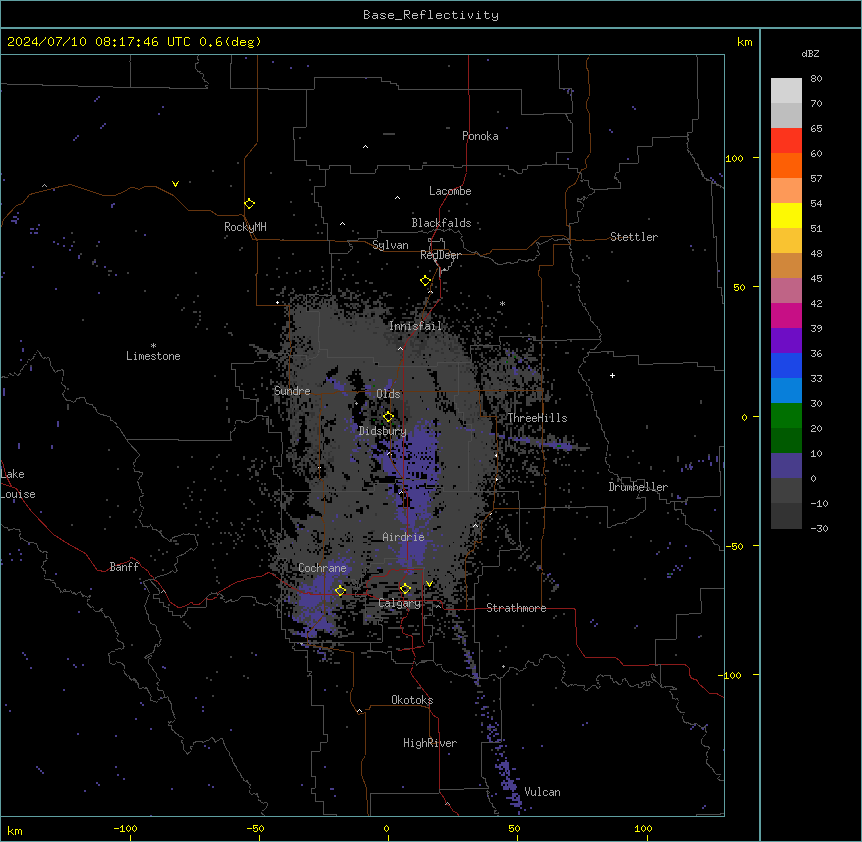The width and height of the screenshot is (862, 842).
Task: Click the asterisk marker east of Innisfail
Action: coord(502,303)
